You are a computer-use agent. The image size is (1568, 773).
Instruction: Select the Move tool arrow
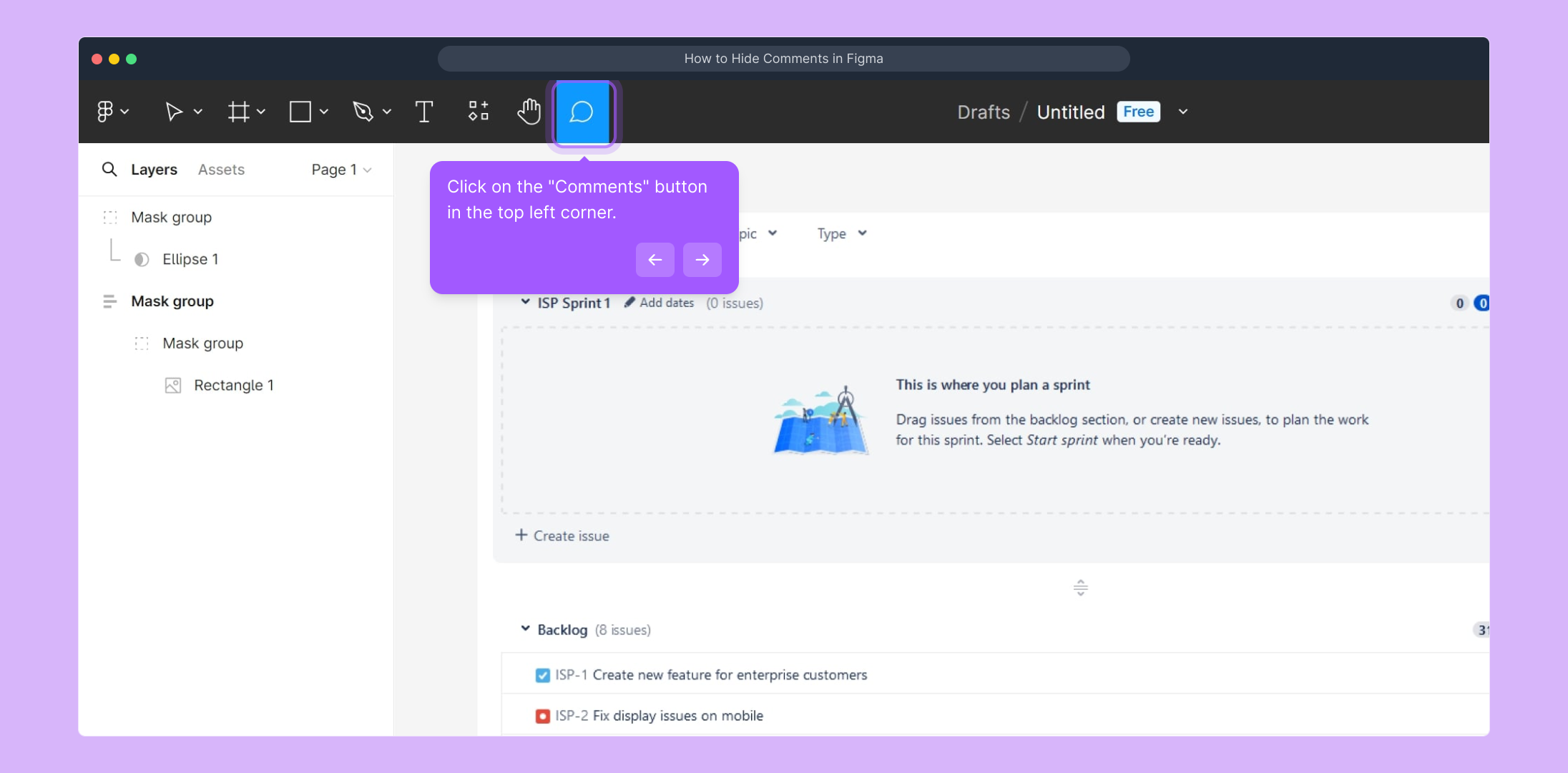tap(173, 112)
